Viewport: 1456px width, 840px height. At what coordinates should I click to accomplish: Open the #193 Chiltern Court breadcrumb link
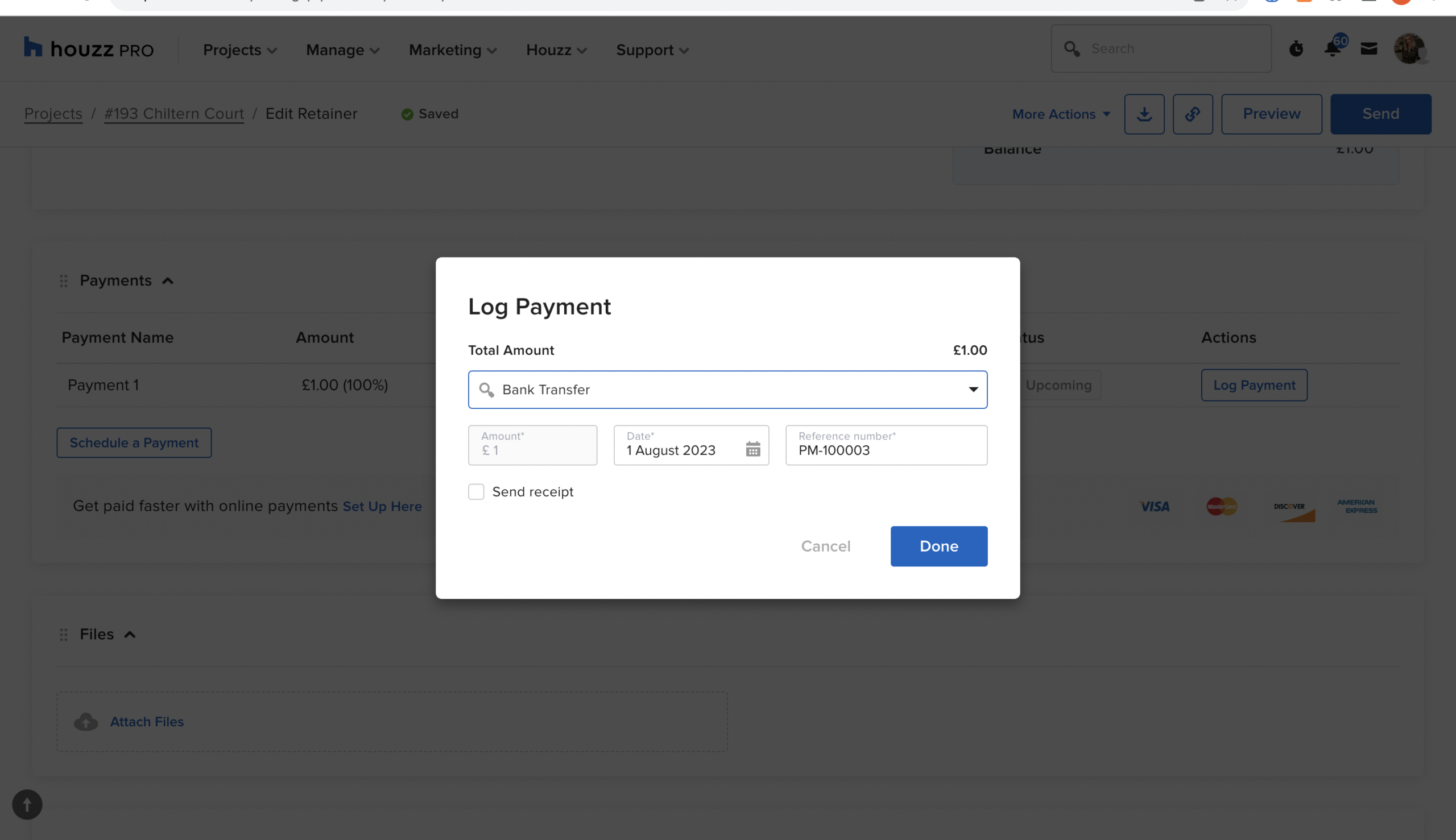(x=173, y=114)
